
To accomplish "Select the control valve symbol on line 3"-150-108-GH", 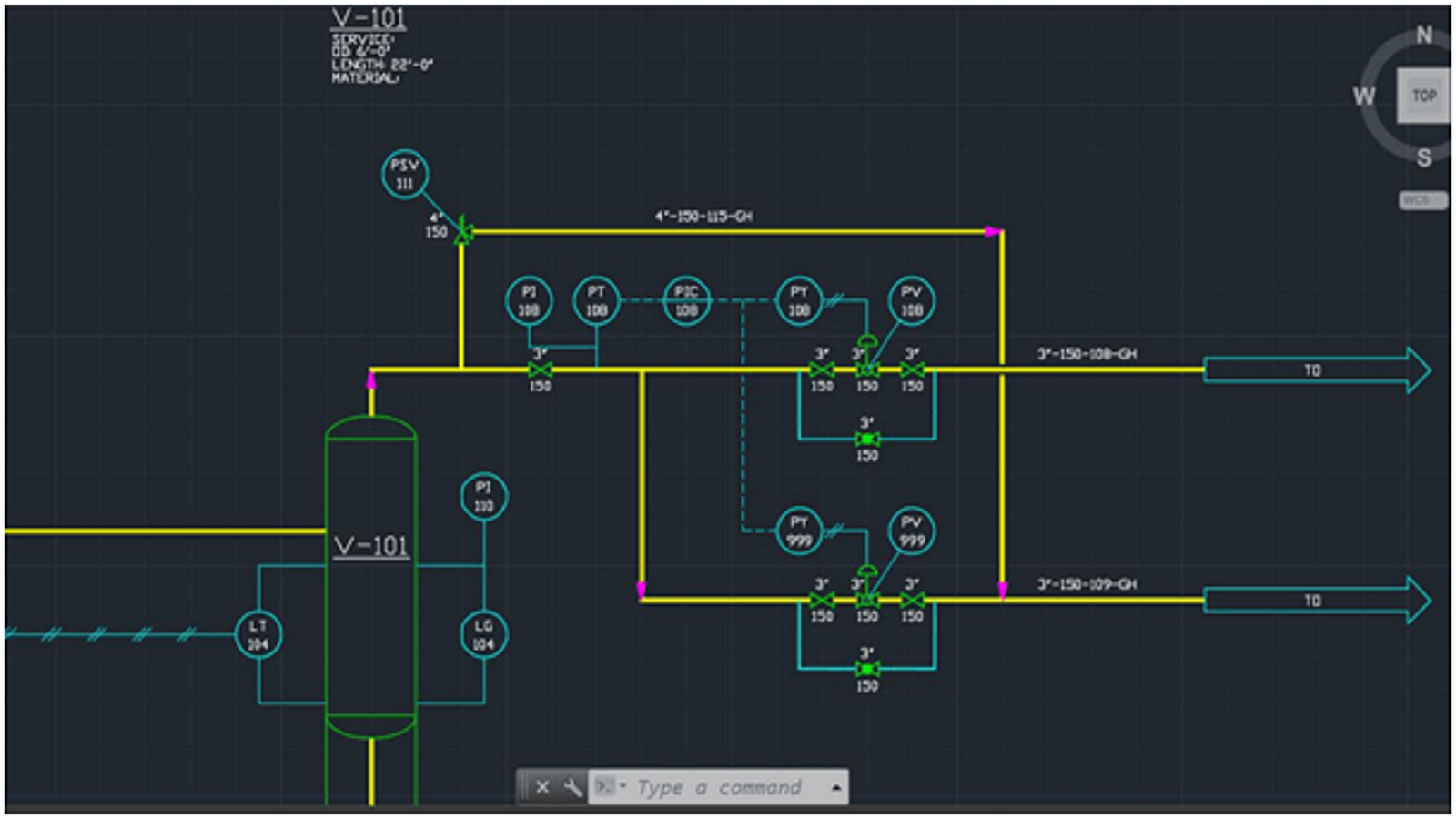I will pyautogui.click(x=866, y=369).
